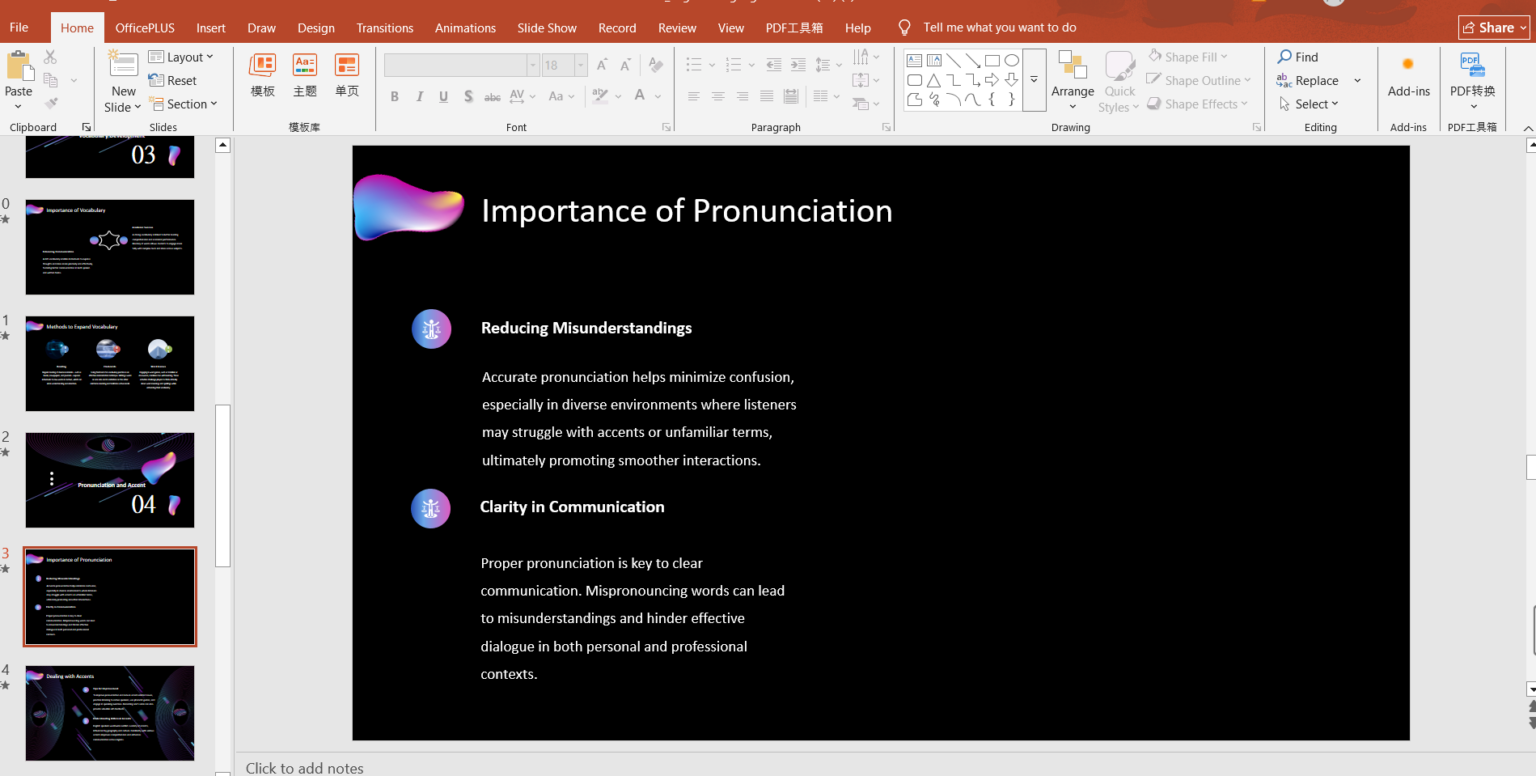Add a New Slide
This screenshot has height=776, width=1536.
[x=123, y=82]
